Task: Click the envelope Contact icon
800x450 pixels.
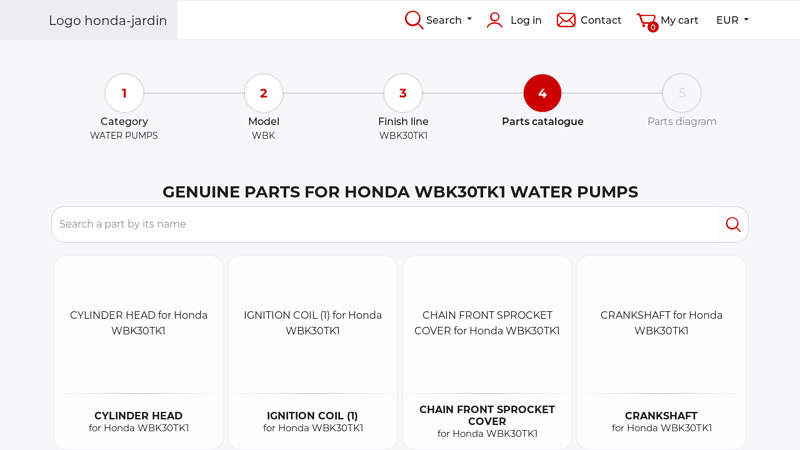Action: pos(566,20)
